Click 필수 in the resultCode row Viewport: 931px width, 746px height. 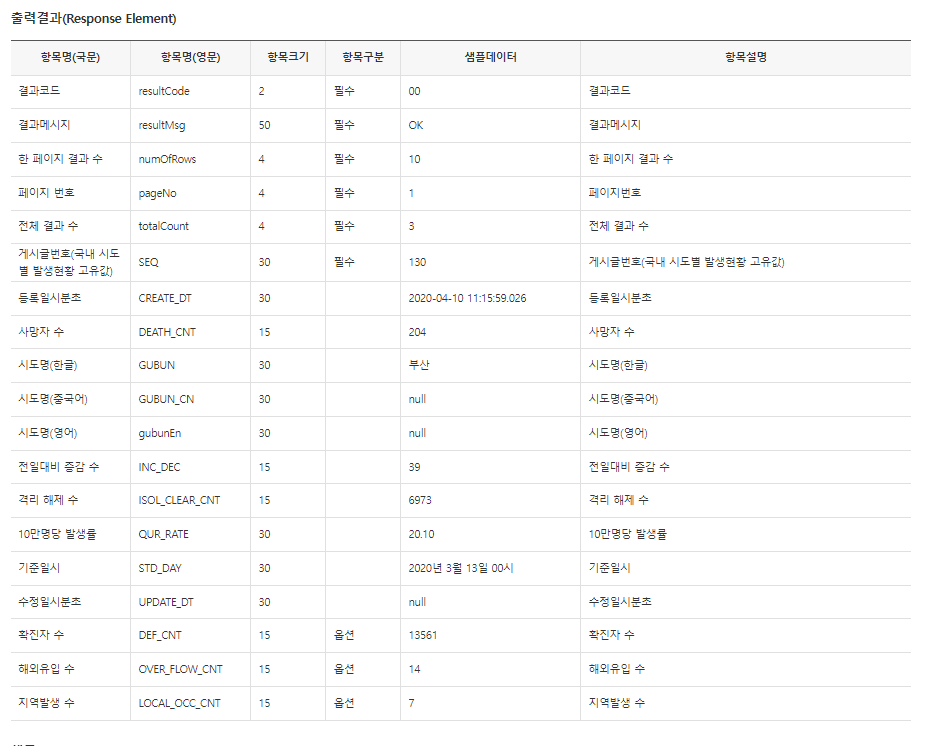(x=344, y=91)
